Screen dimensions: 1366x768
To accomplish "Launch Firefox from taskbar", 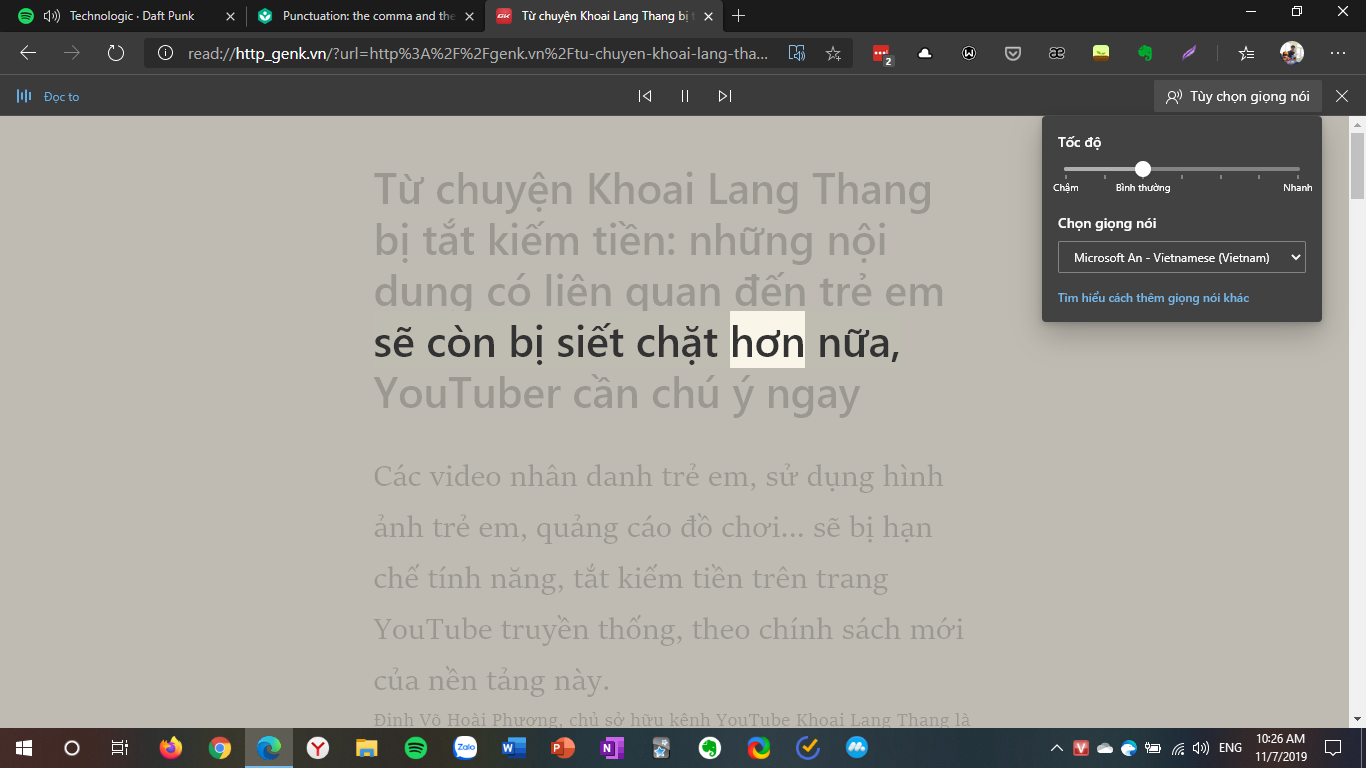I will (171, 748).
